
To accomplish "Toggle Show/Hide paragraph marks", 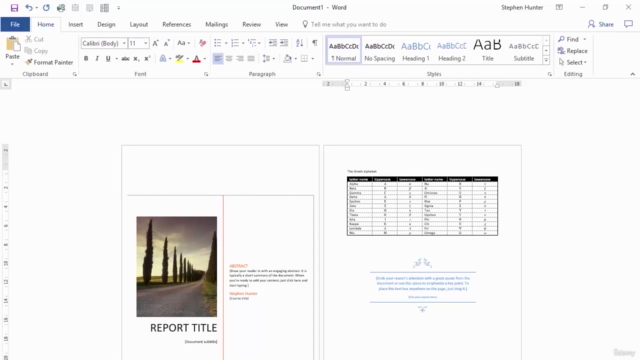I will point(315,43).
